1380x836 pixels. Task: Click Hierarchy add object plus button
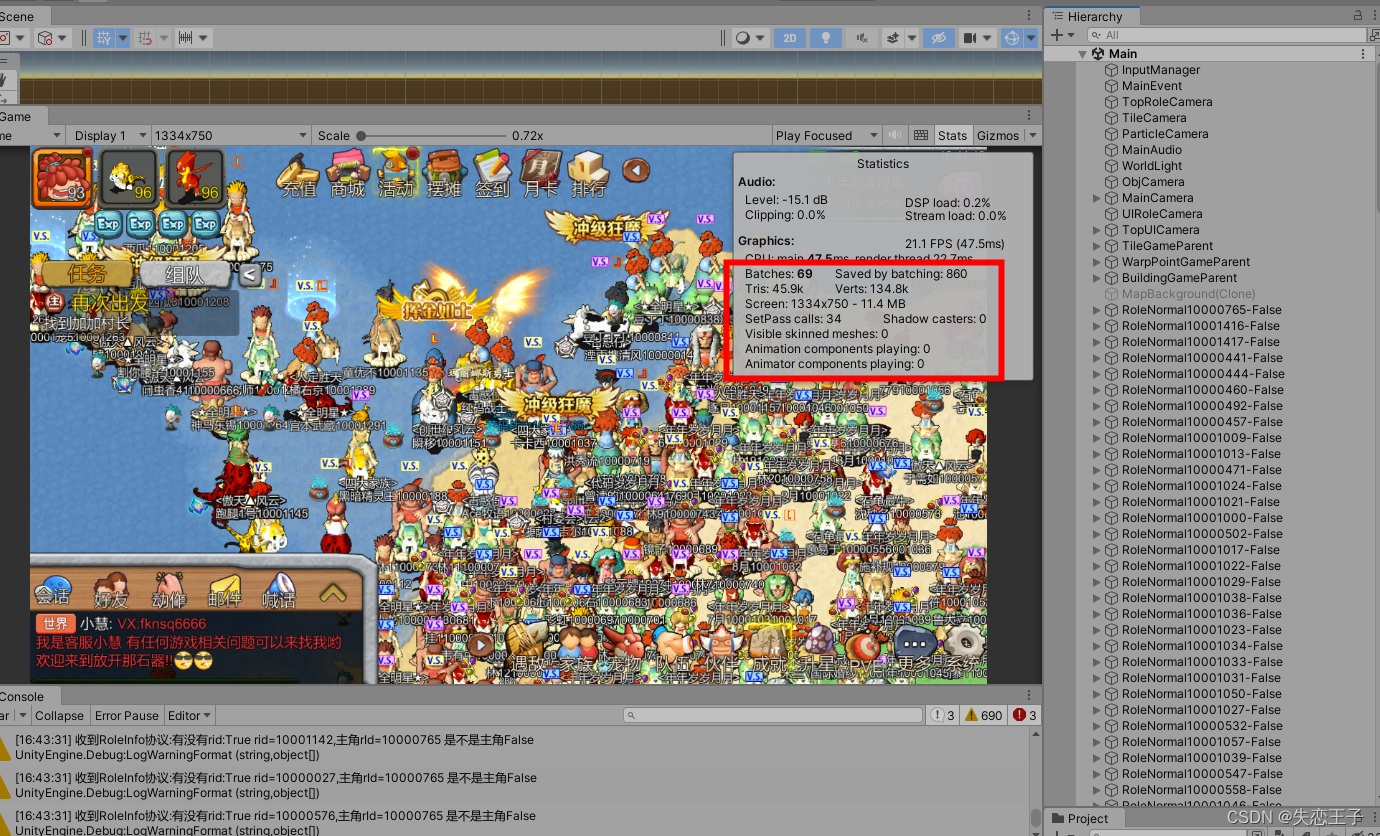(1057, 35)
